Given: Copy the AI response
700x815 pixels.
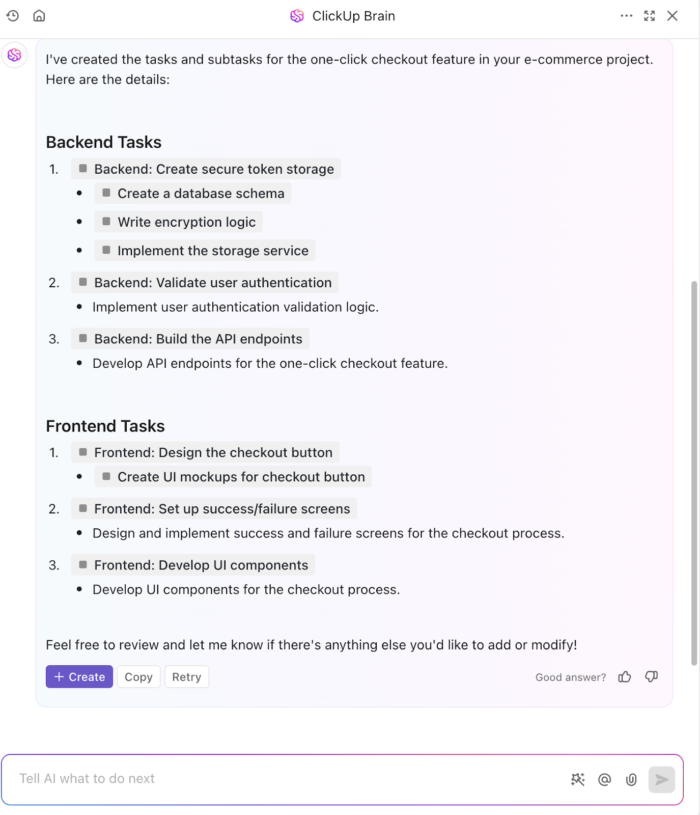Looking at the screenshot, I should point(138,677).
